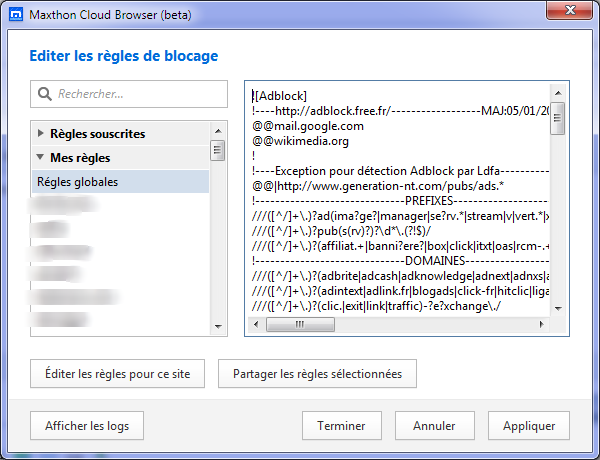Click the rules list scrollbar thumb
Image resolution: width=600 pixels, height=460 pixels.
(218, 151)
